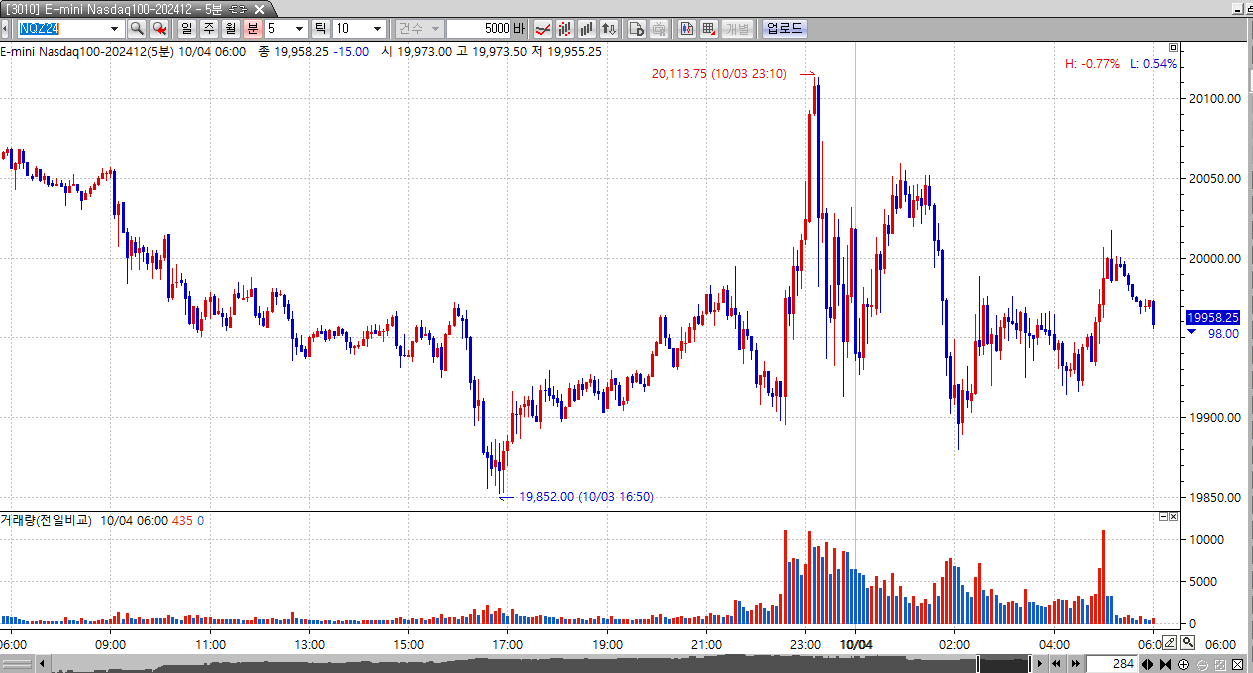
Task: Click the 거래량(전일비교) volume indicator title
Action: (46, 521)
